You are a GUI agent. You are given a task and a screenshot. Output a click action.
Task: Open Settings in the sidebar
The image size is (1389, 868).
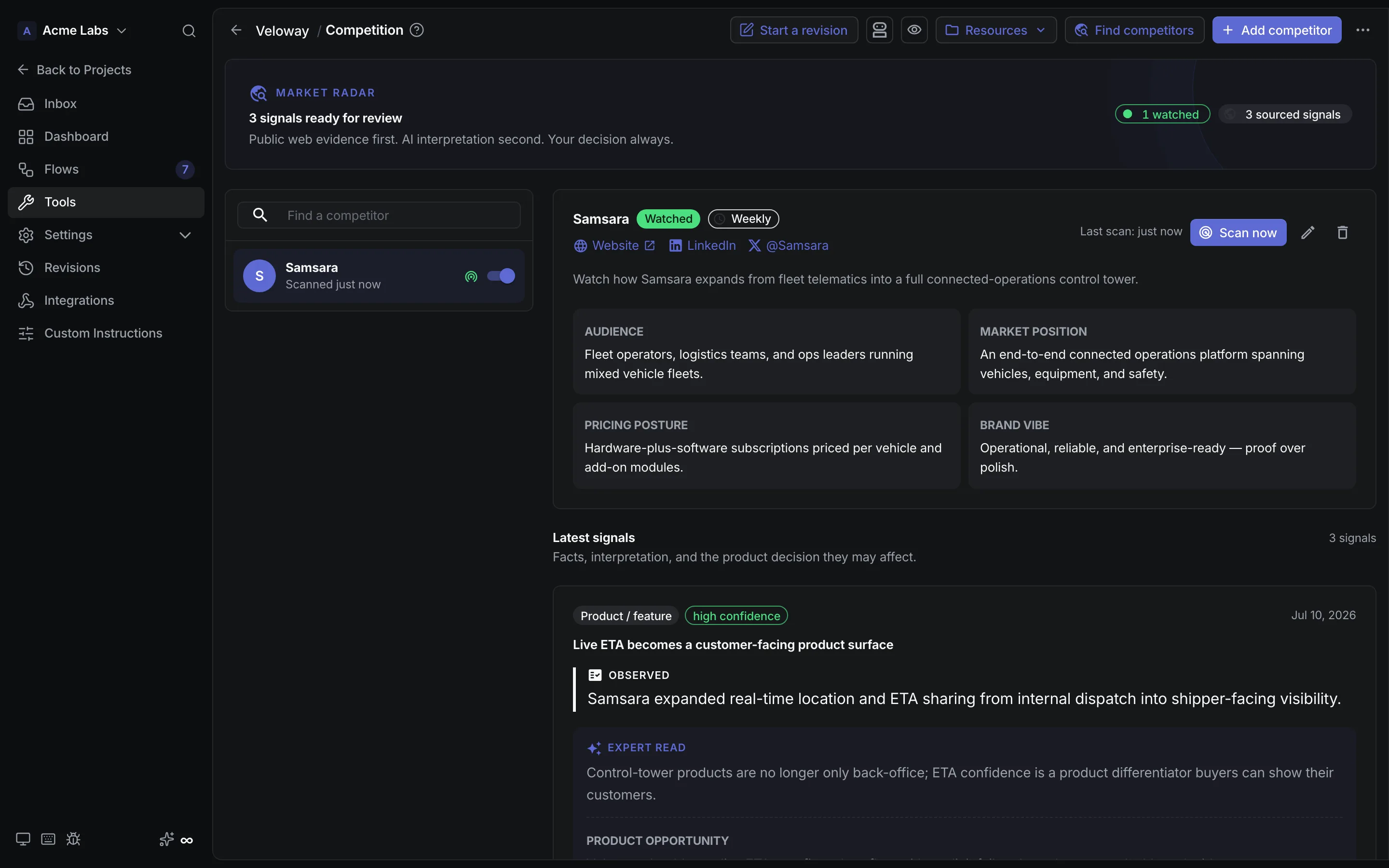[106, 235]
